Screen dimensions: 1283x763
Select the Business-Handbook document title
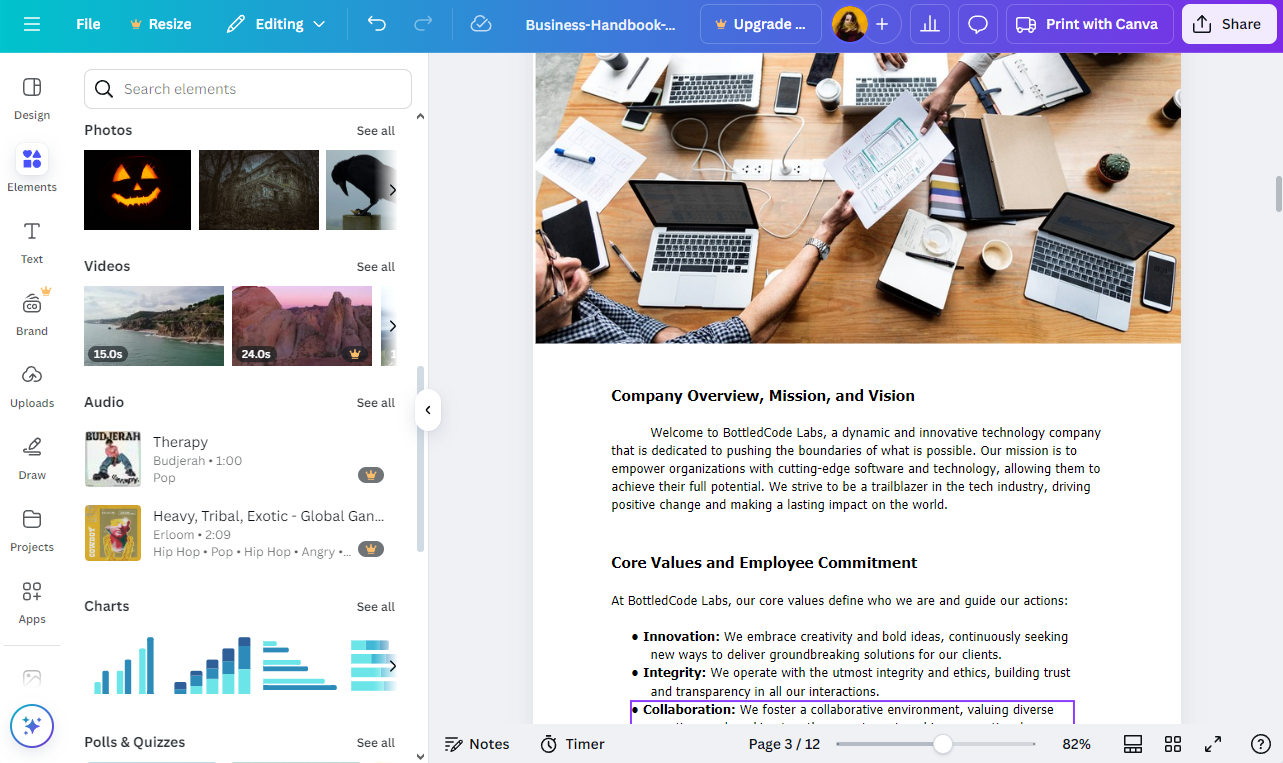[601, 24]
